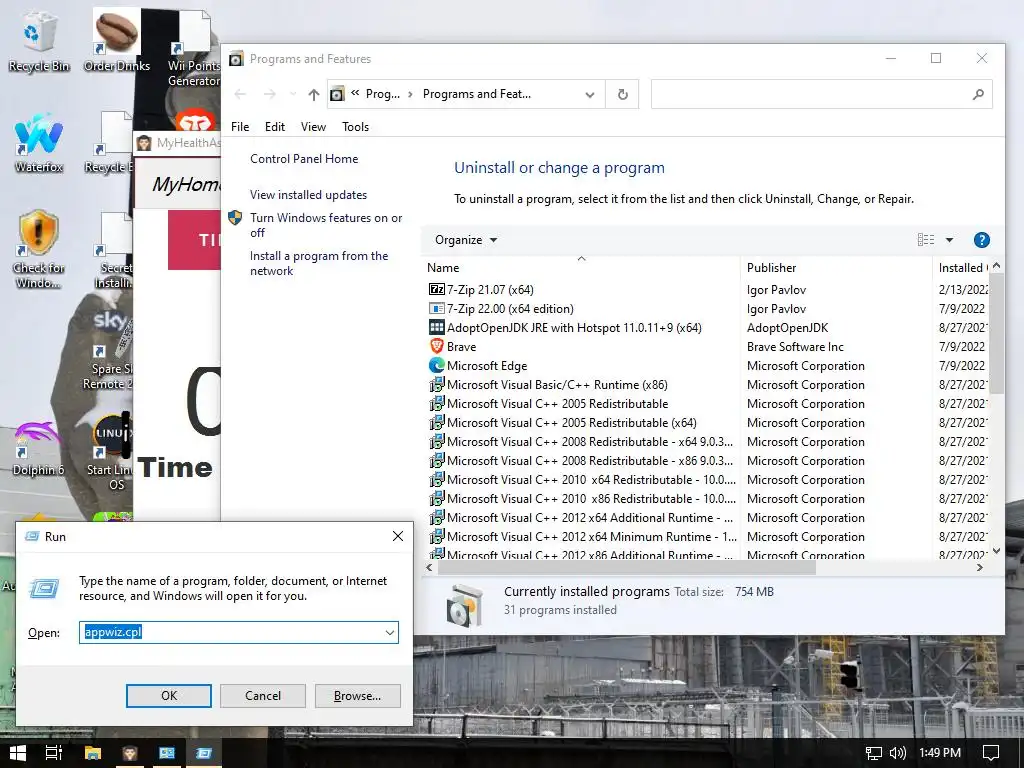Open the View menu

(313, 127)
